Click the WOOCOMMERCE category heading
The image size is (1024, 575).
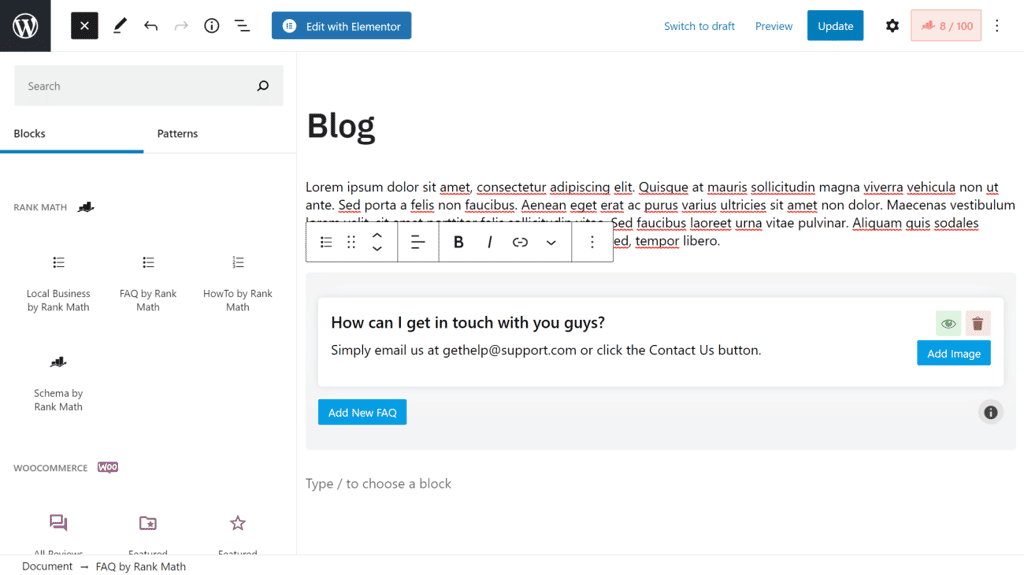pos(50,468)
